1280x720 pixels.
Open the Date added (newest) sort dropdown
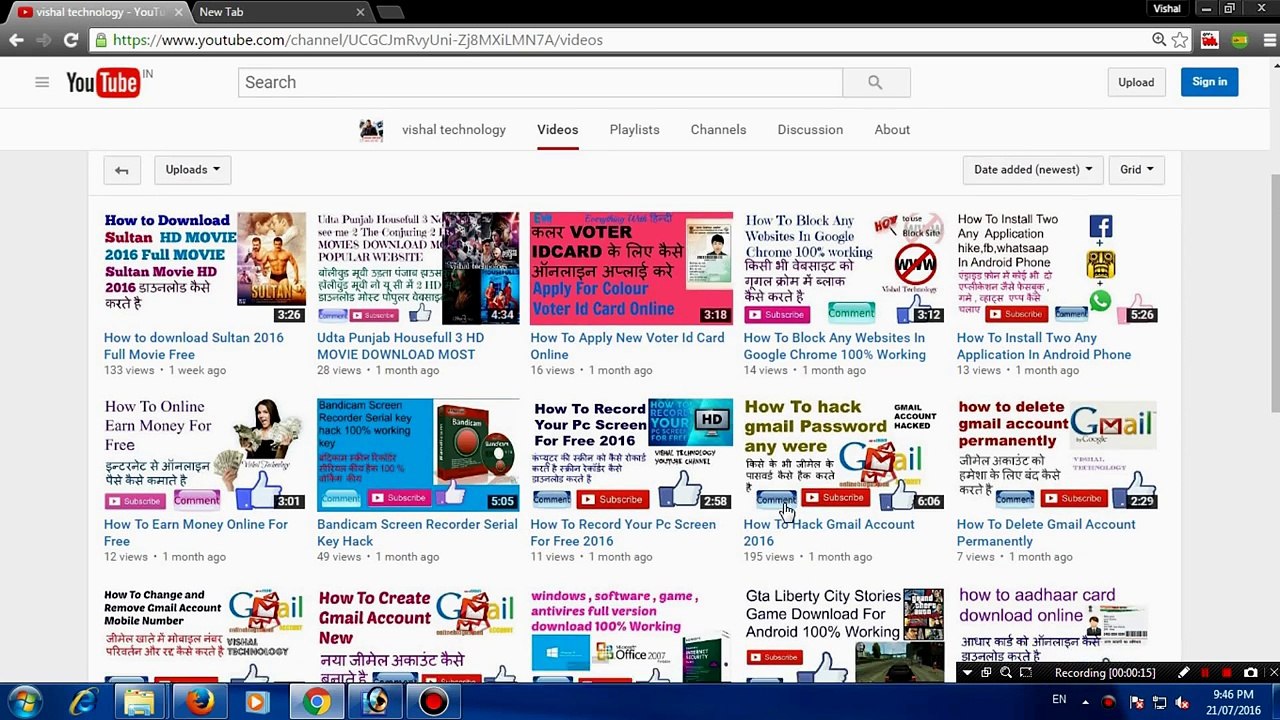point(1033,170)
